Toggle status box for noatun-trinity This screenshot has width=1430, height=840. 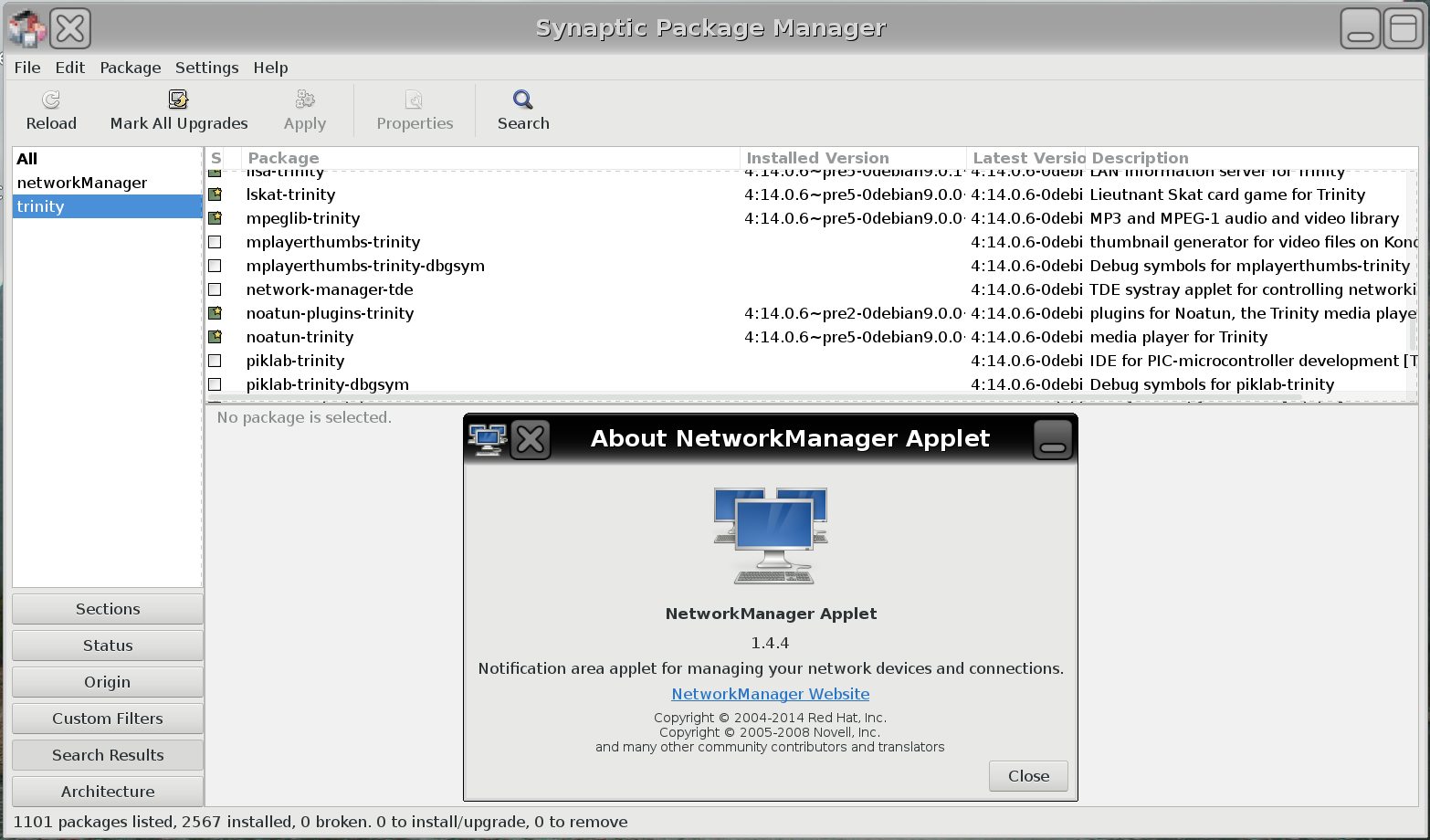tap(216, 337)
